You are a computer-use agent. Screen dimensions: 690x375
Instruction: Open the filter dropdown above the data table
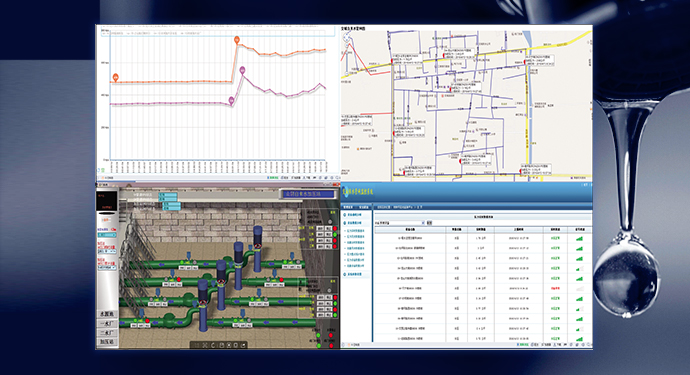pyautogui.click(x=400, y=223)
